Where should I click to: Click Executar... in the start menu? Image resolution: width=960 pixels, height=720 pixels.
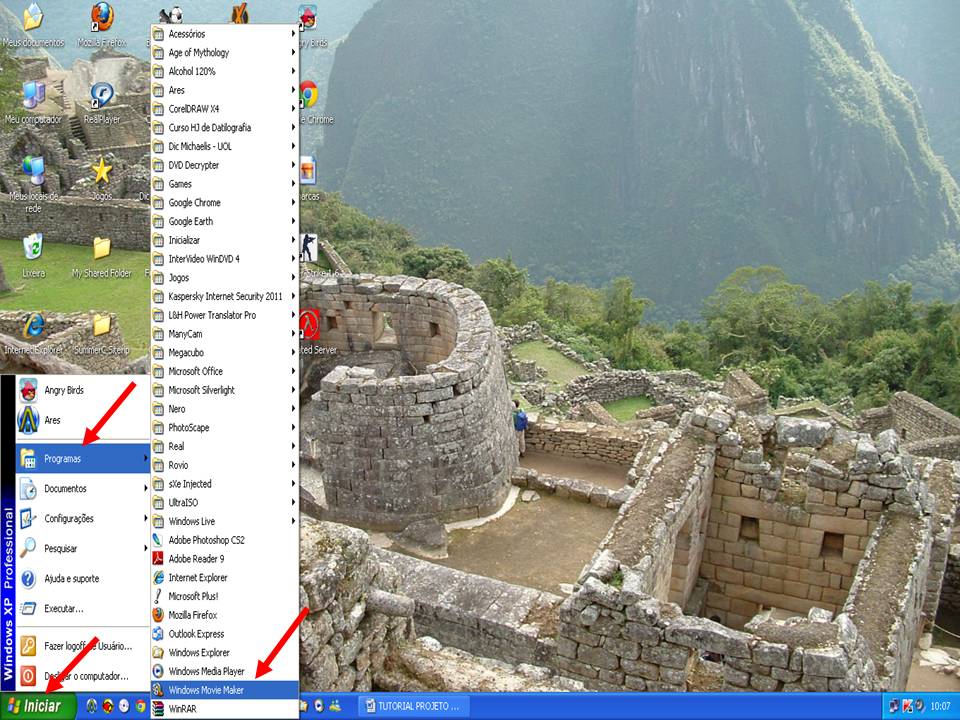[83, 609]
